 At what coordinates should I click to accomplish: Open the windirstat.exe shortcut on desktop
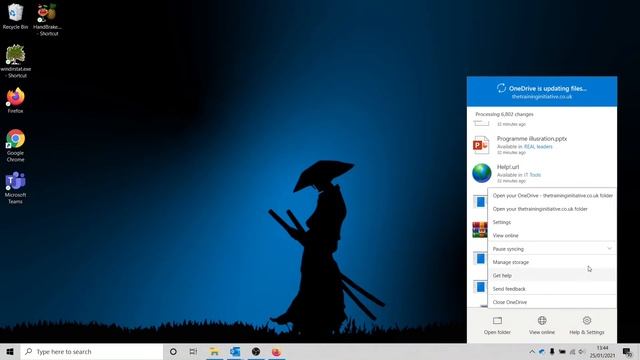16,61
